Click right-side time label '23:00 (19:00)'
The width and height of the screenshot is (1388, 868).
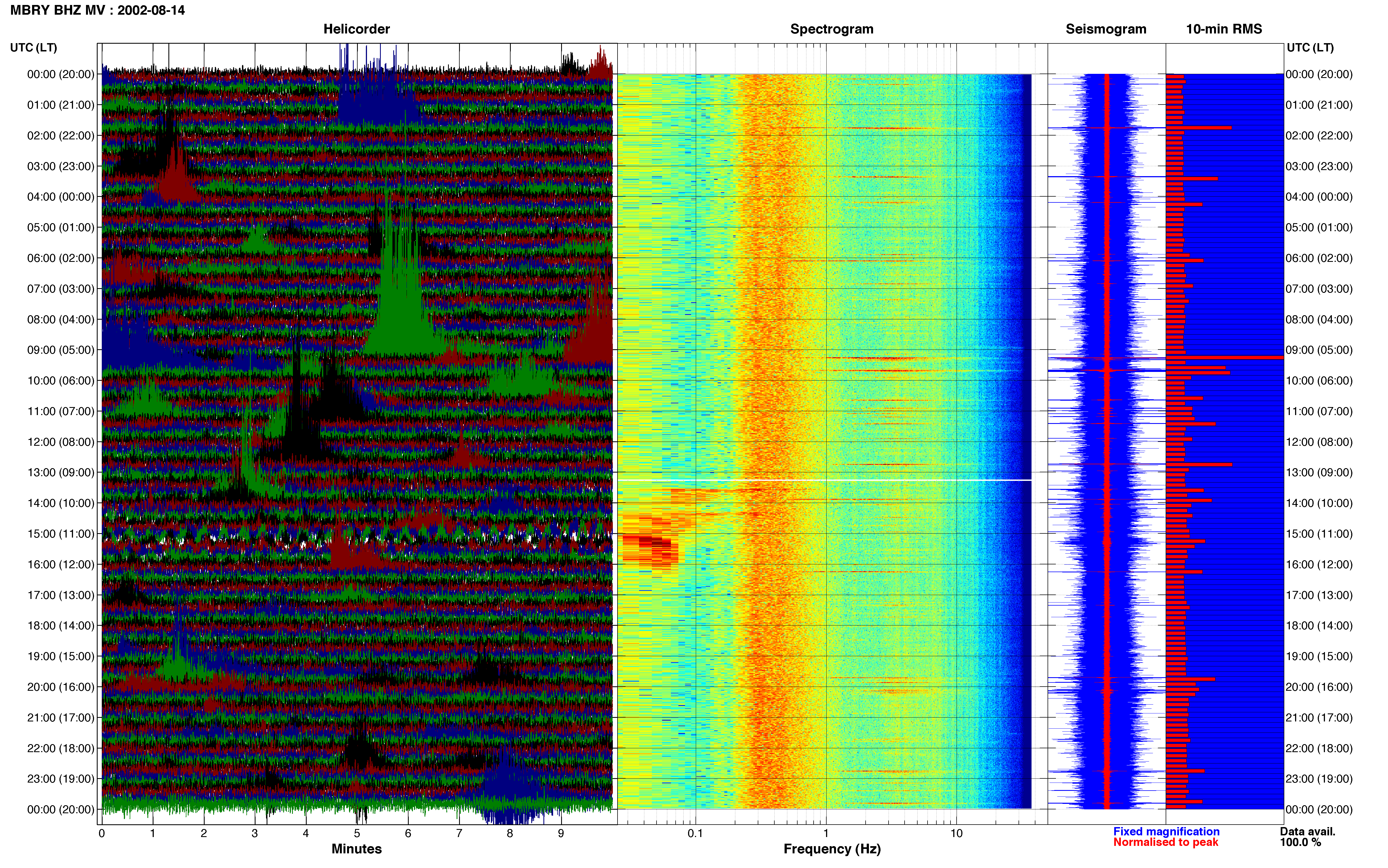point(1319,779)
